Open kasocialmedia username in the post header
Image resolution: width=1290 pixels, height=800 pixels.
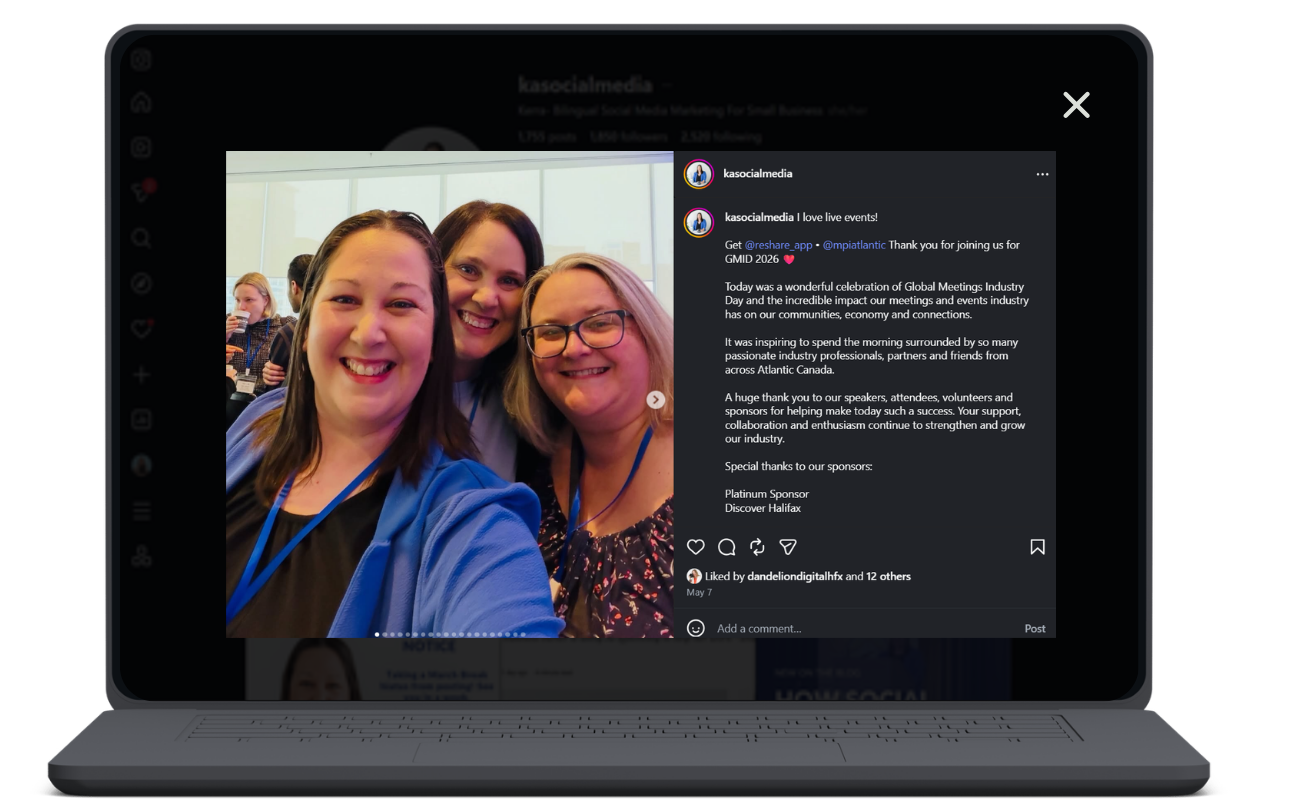click(x=757, y=174)
